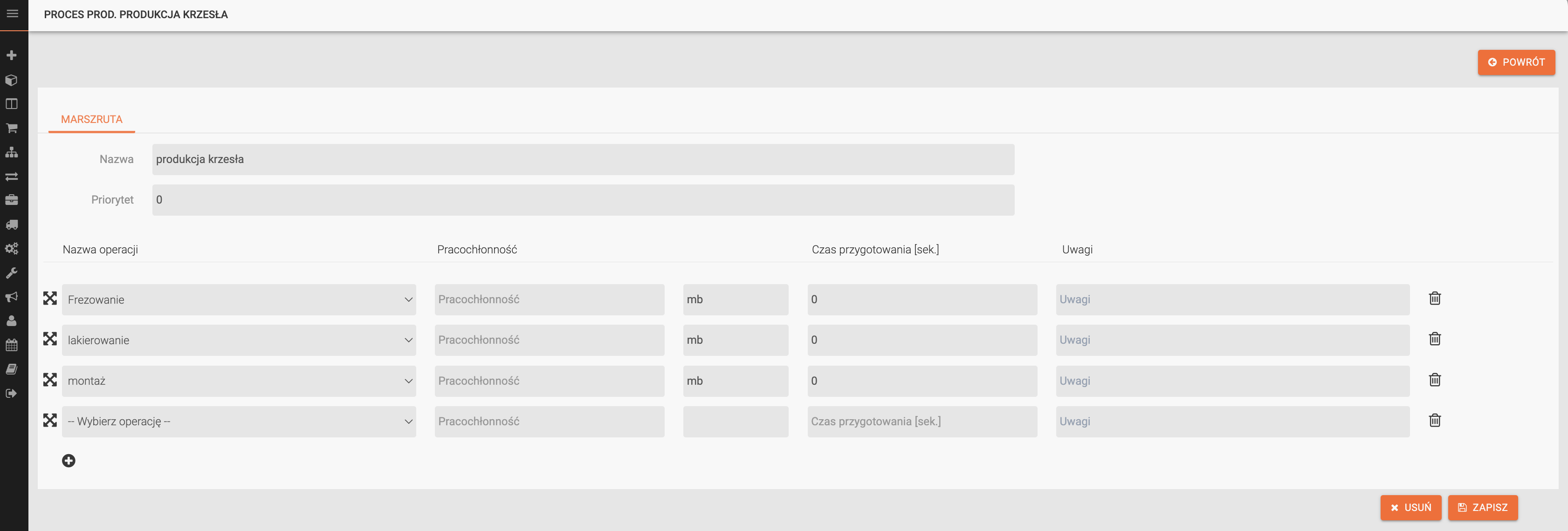The image size is (1568, 531).
Task: Click the sign-out icon in sidebar
Action: pyautogui.click(x=12, y=394)
